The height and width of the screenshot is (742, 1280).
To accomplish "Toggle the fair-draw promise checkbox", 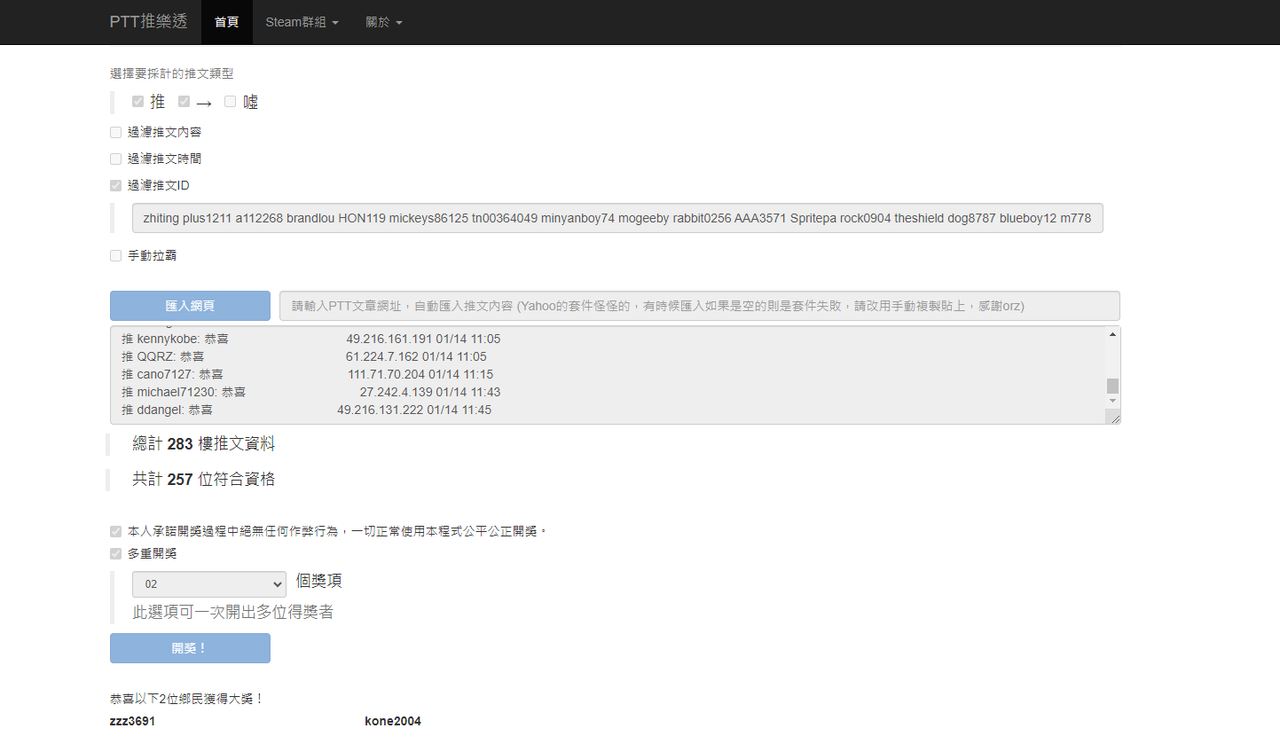I will coord(116,531).
